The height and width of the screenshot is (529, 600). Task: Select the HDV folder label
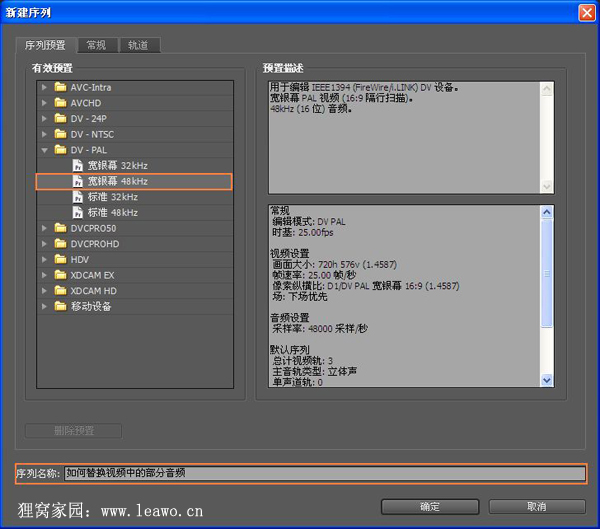(80, 260)
